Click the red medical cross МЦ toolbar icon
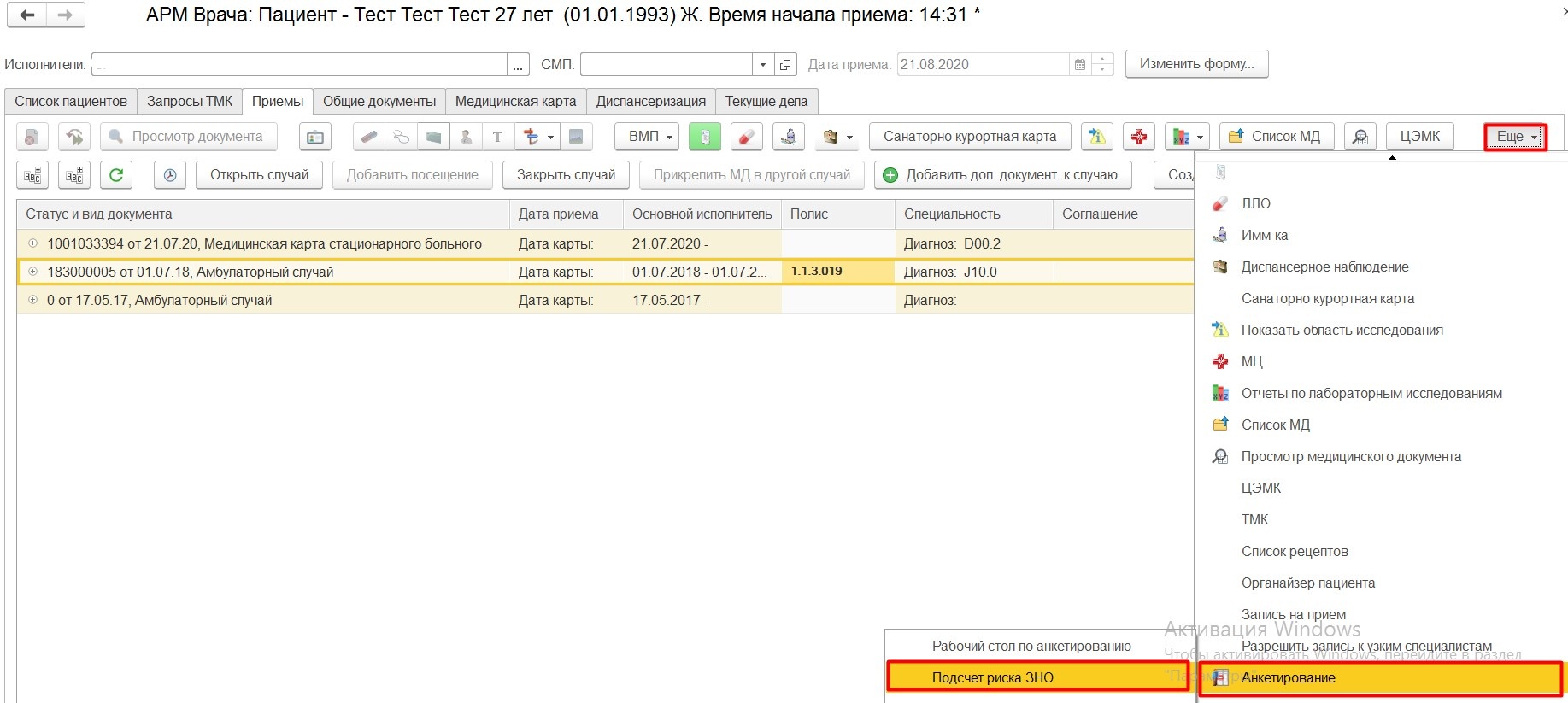This screenshot has height=703, width=1568. pyautogui.click(x=1138, y=137)
